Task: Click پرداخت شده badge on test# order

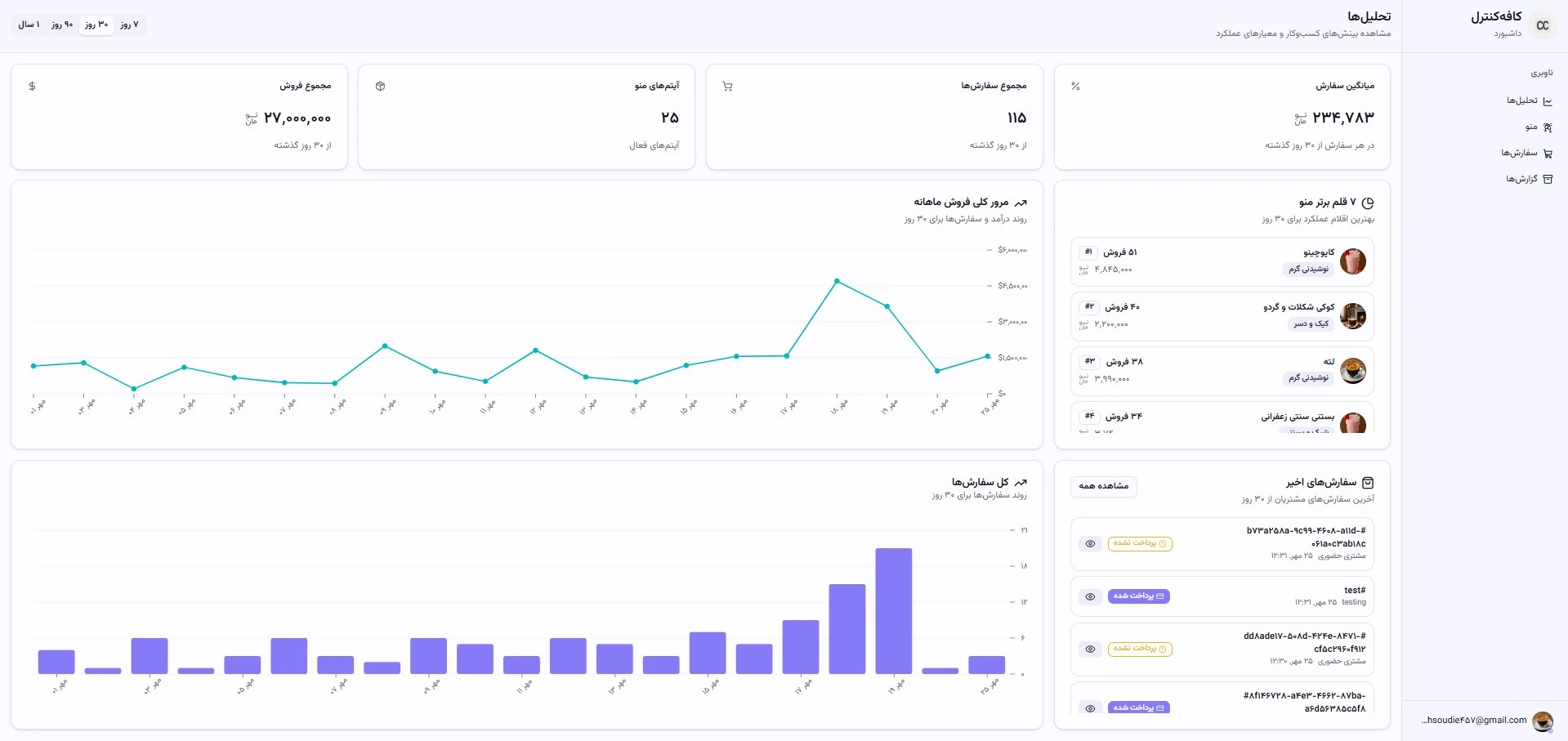Action: [x=1138, y=596]
